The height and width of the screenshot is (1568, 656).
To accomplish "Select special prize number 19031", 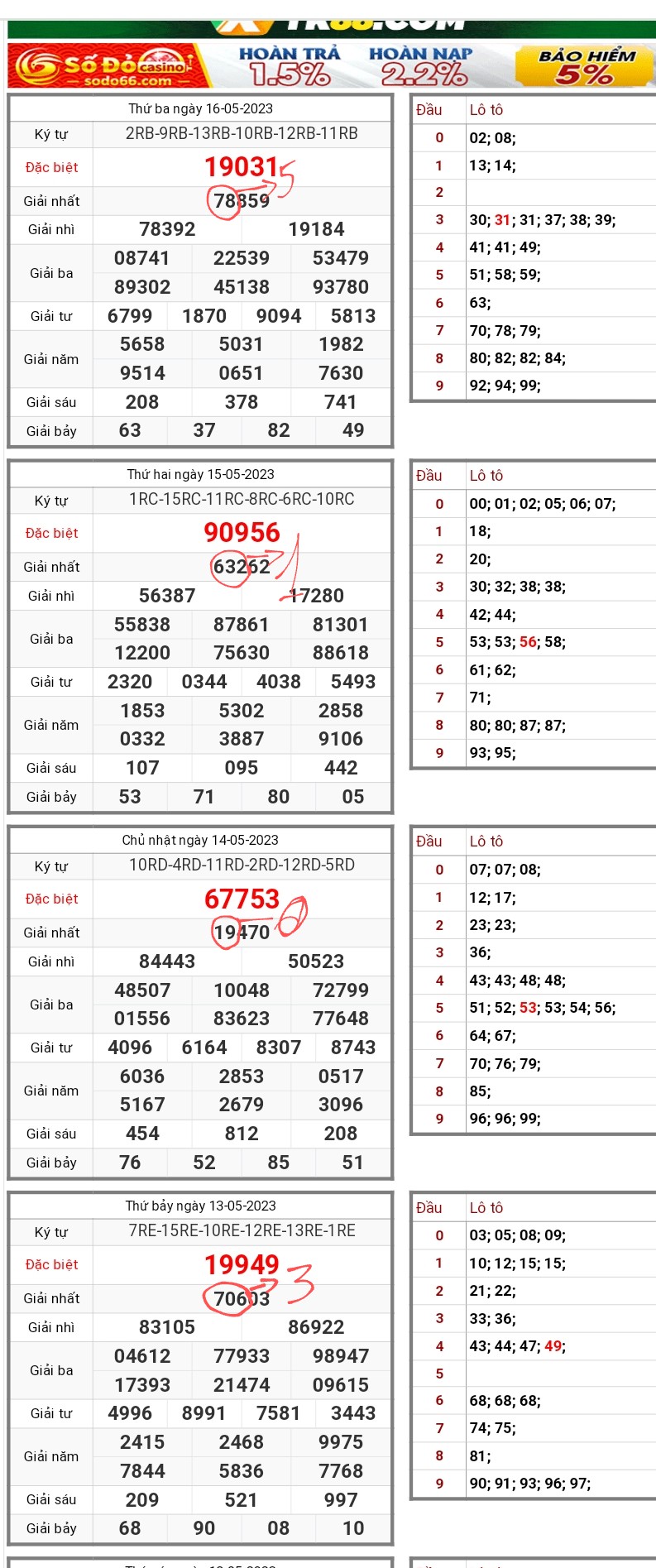I will pyautogui.click(x=242, y=167).
